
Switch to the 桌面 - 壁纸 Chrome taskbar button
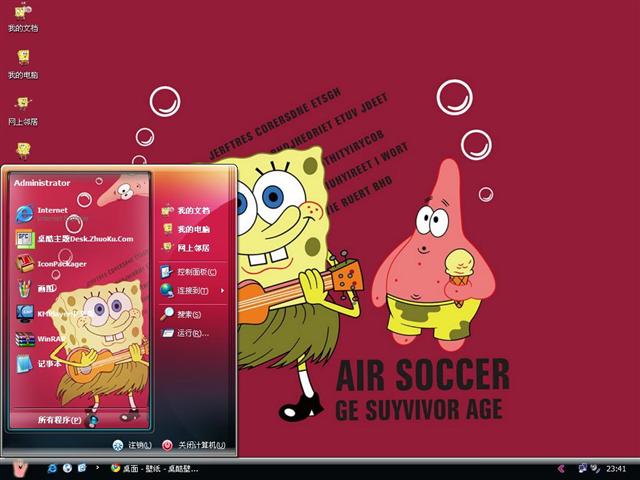click(x=155, y=469)
